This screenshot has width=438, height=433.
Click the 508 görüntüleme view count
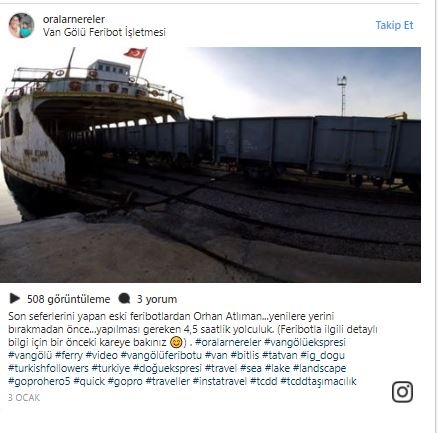pos(69,299)
